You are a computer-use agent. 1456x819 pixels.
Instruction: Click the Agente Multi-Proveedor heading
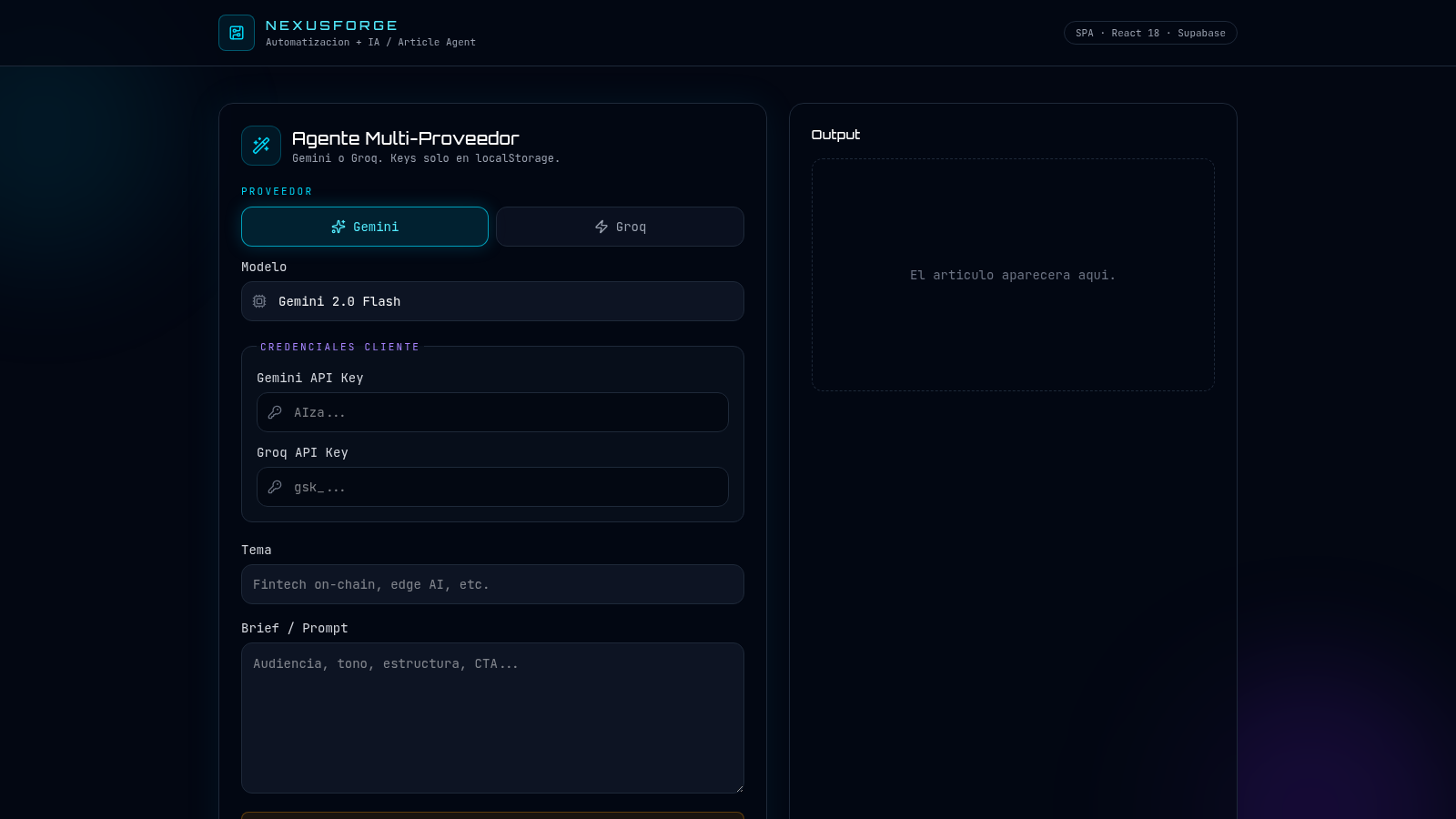(x=405, y=138)
